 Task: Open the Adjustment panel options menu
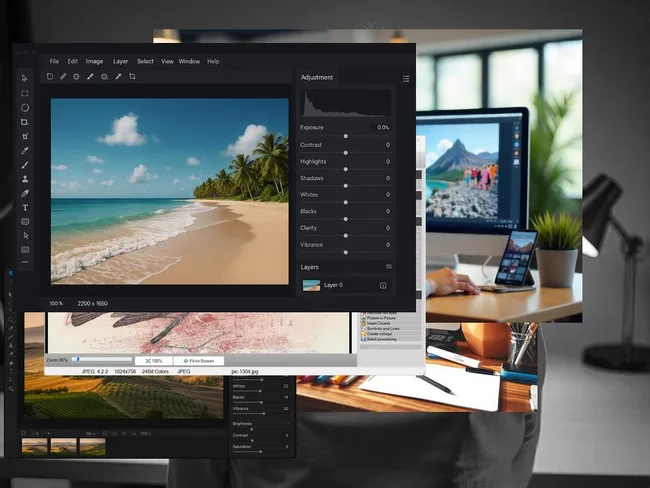coord(406,78)
